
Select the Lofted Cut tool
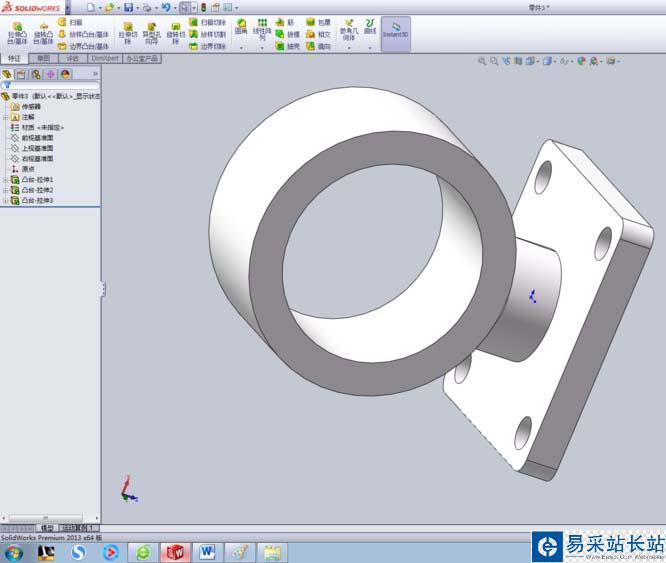tap(208, 34)
